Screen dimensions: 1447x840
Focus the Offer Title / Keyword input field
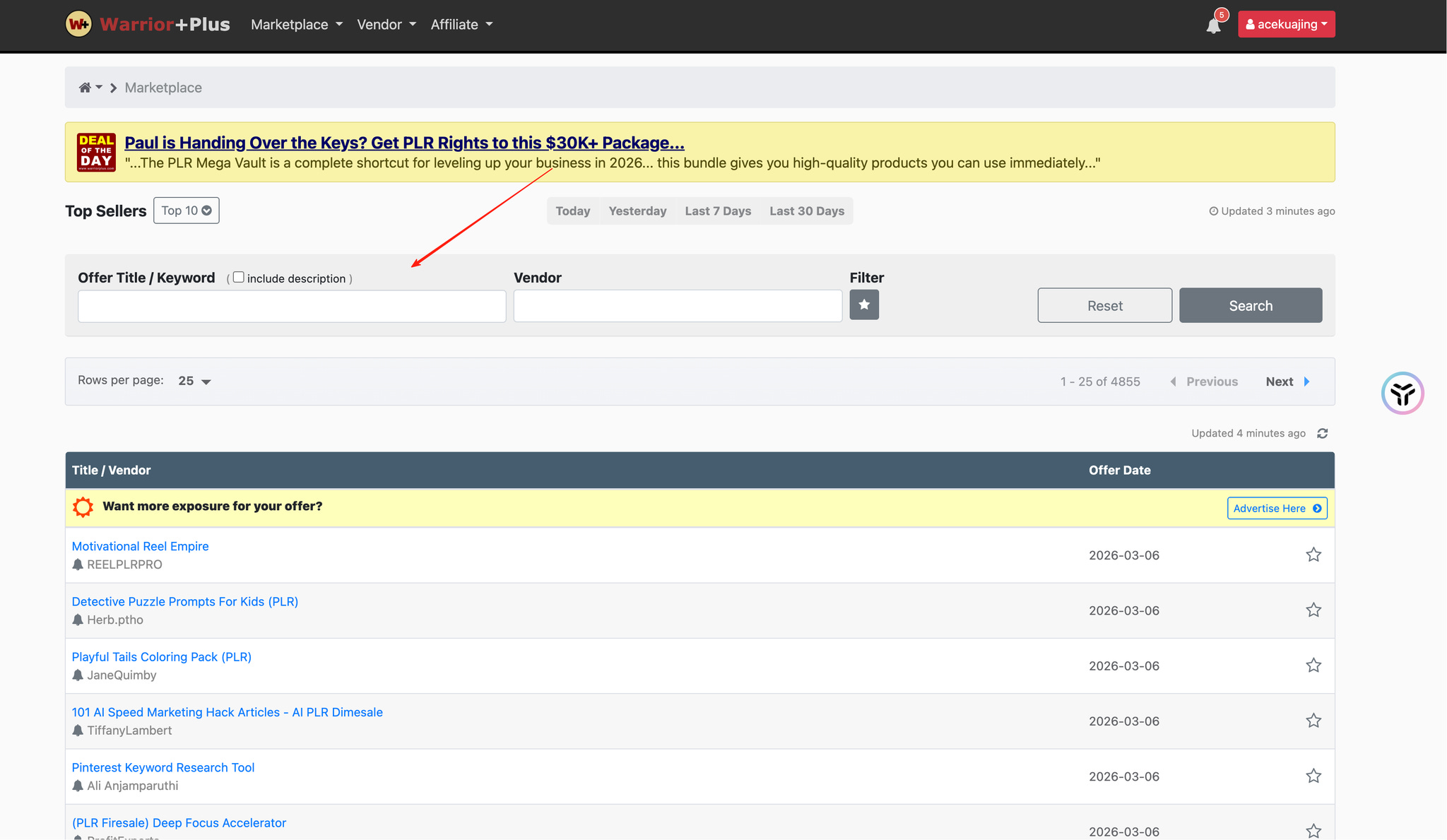(292, 306)
